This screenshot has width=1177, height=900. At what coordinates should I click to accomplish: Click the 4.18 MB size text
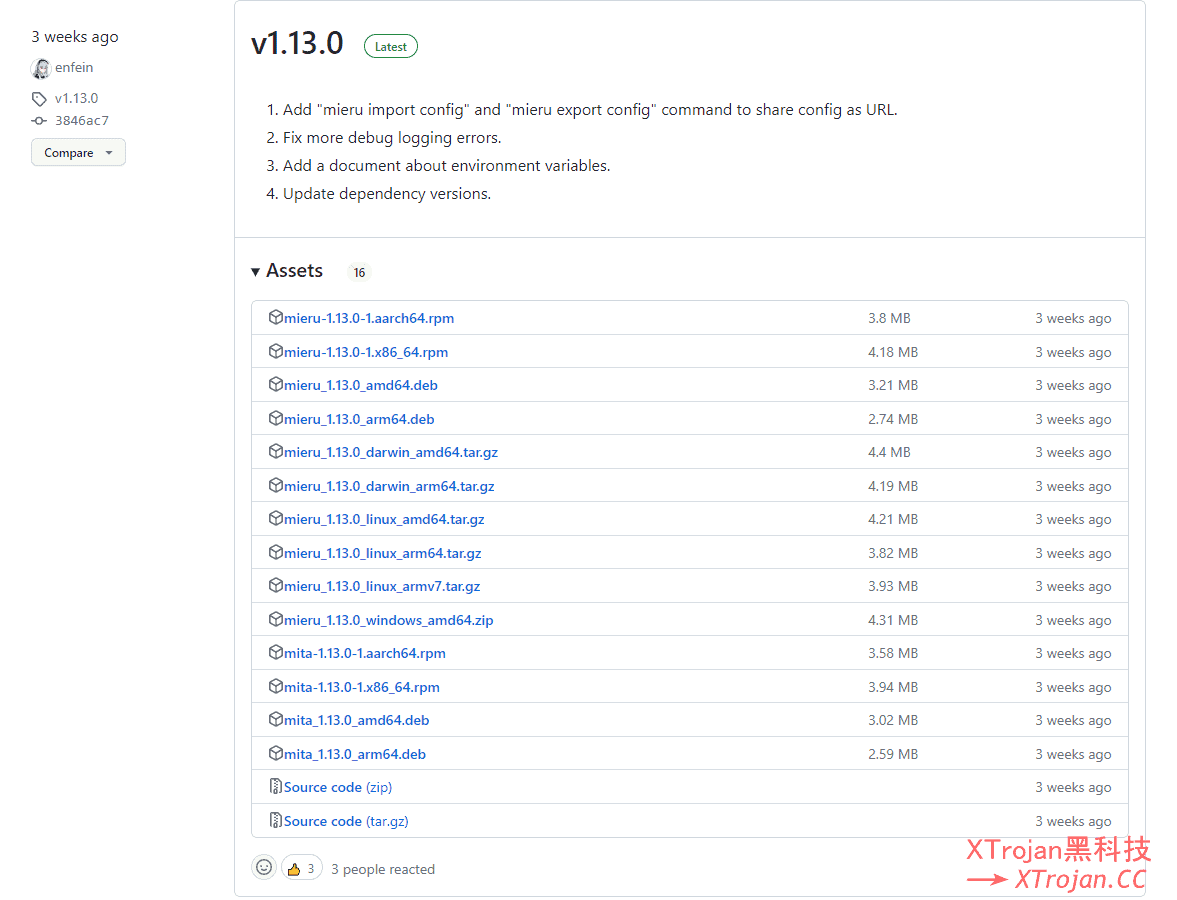[x=893, y=352]
